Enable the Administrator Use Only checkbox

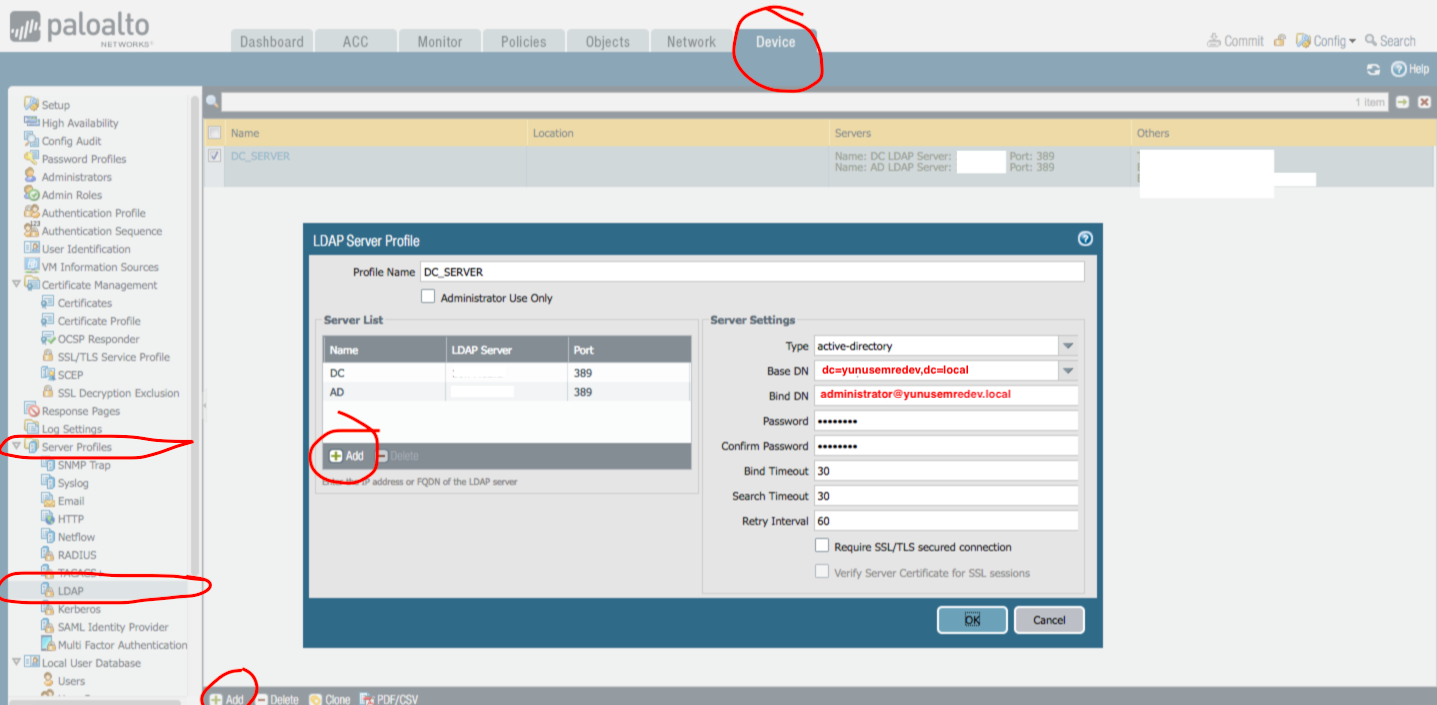coord(428,297)
